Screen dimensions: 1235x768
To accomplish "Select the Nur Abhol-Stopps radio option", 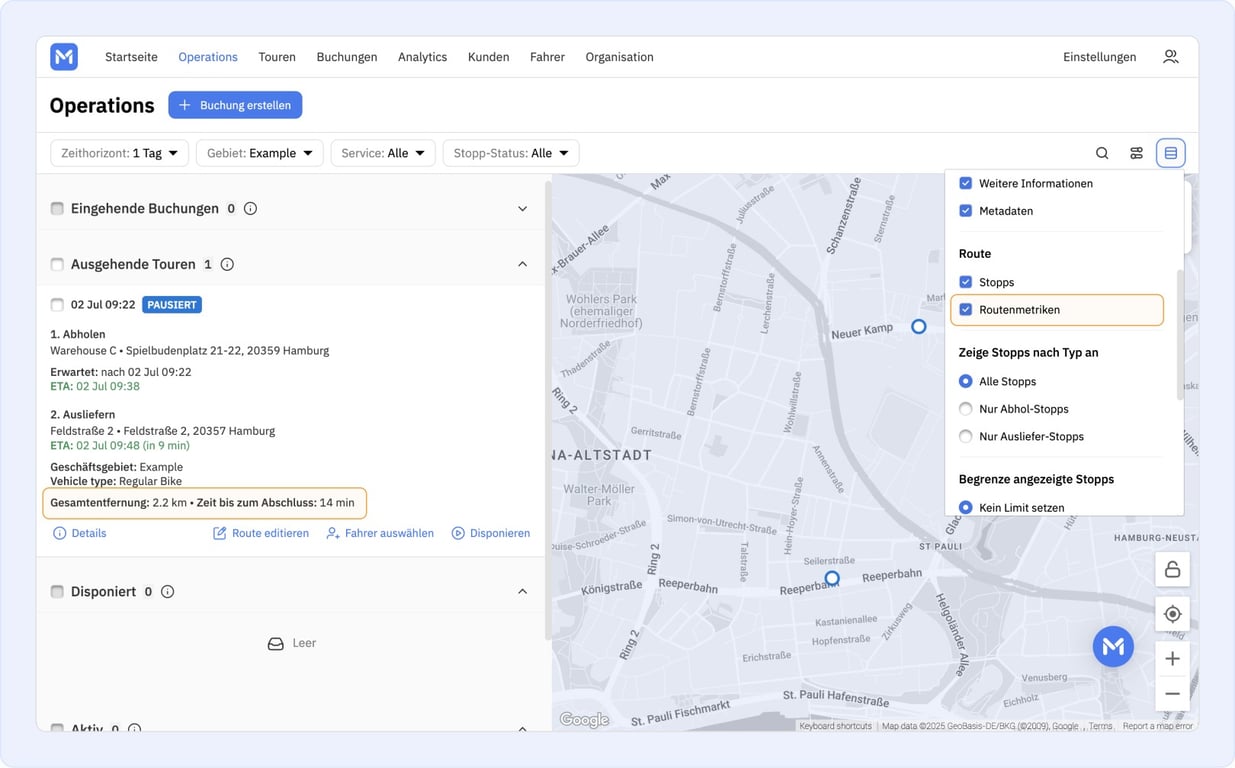I will point(965,409).
